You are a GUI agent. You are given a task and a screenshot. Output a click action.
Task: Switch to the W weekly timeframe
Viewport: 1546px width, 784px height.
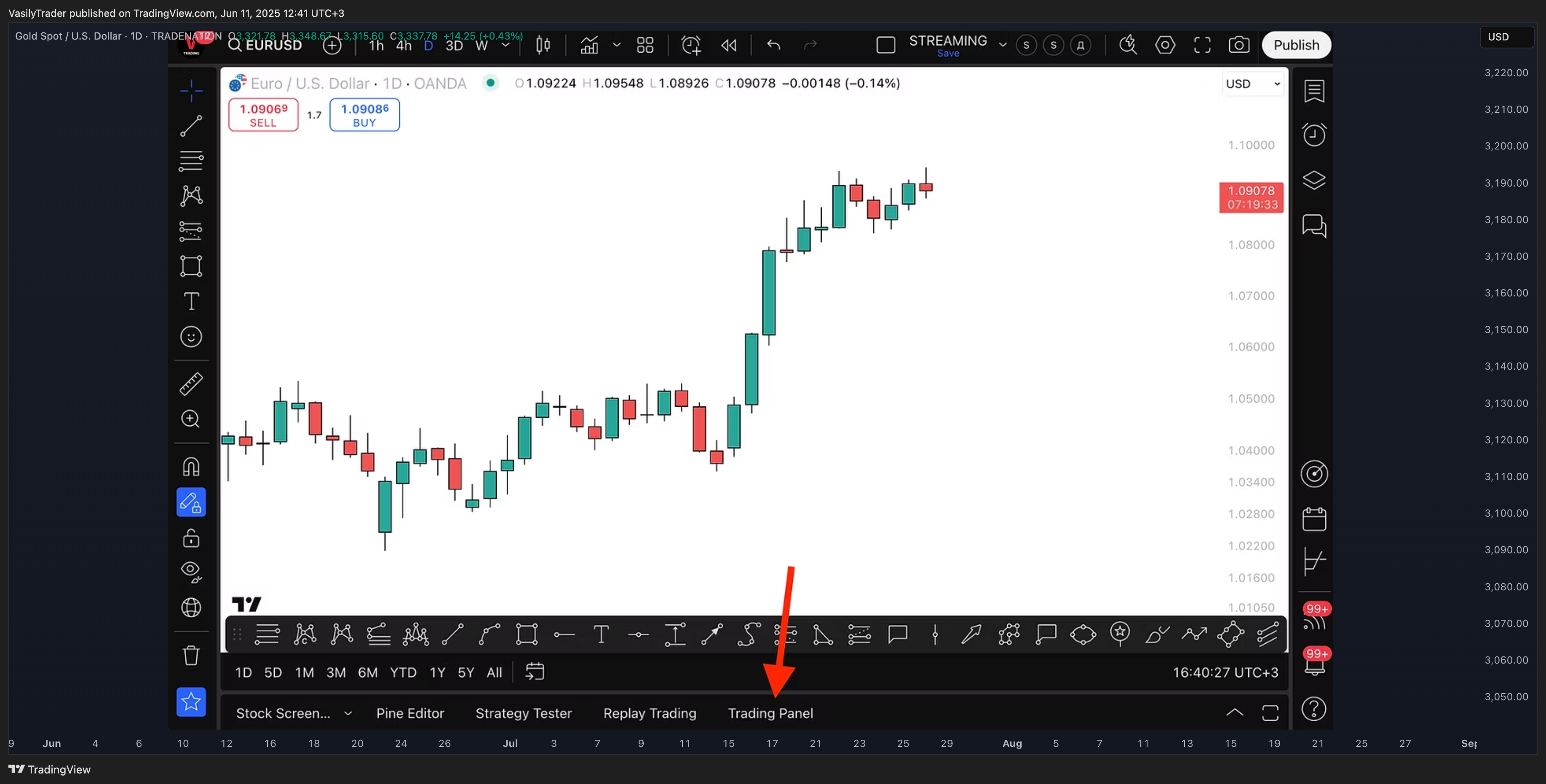pyautogui.click(x=481, y=45)
